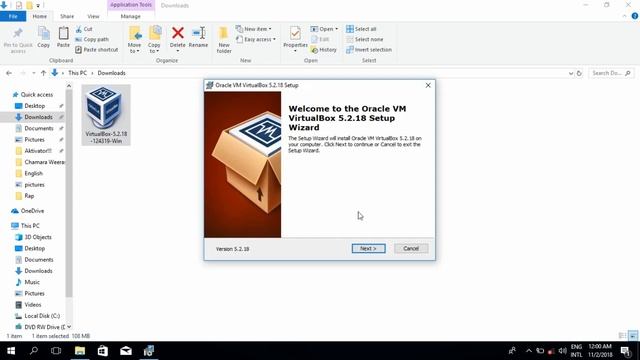640x360 pixels.
Task: Click the Up one level arrow
Action: pyautogui.click(x=43, y=73)
